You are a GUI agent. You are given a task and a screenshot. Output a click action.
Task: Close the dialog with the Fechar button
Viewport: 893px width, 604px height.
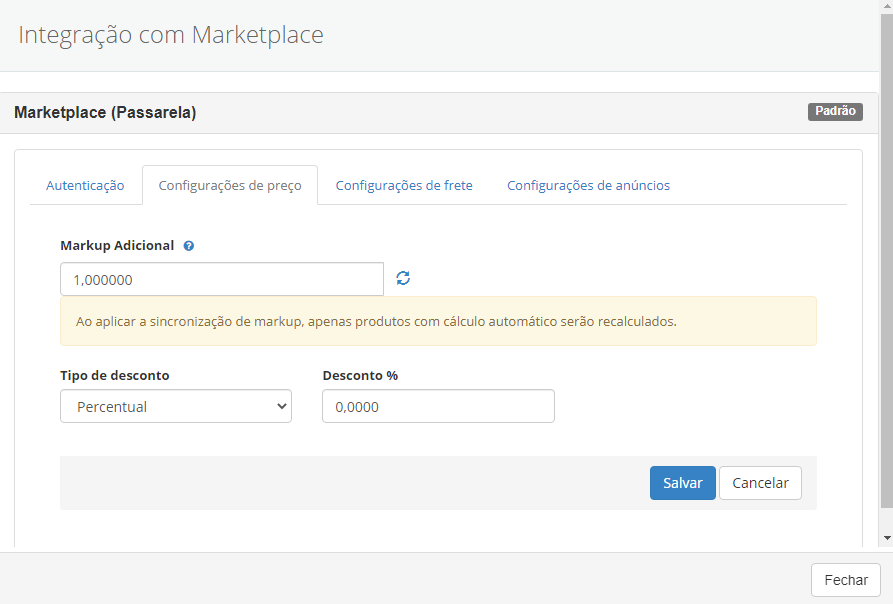point(845,580)
